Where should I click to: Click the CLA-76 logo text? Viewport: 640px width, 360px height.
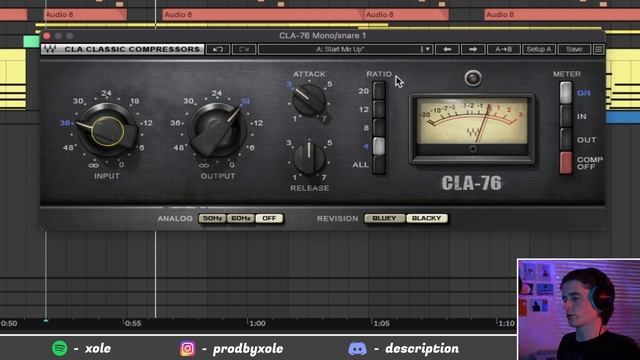click(x=471, y=183)
